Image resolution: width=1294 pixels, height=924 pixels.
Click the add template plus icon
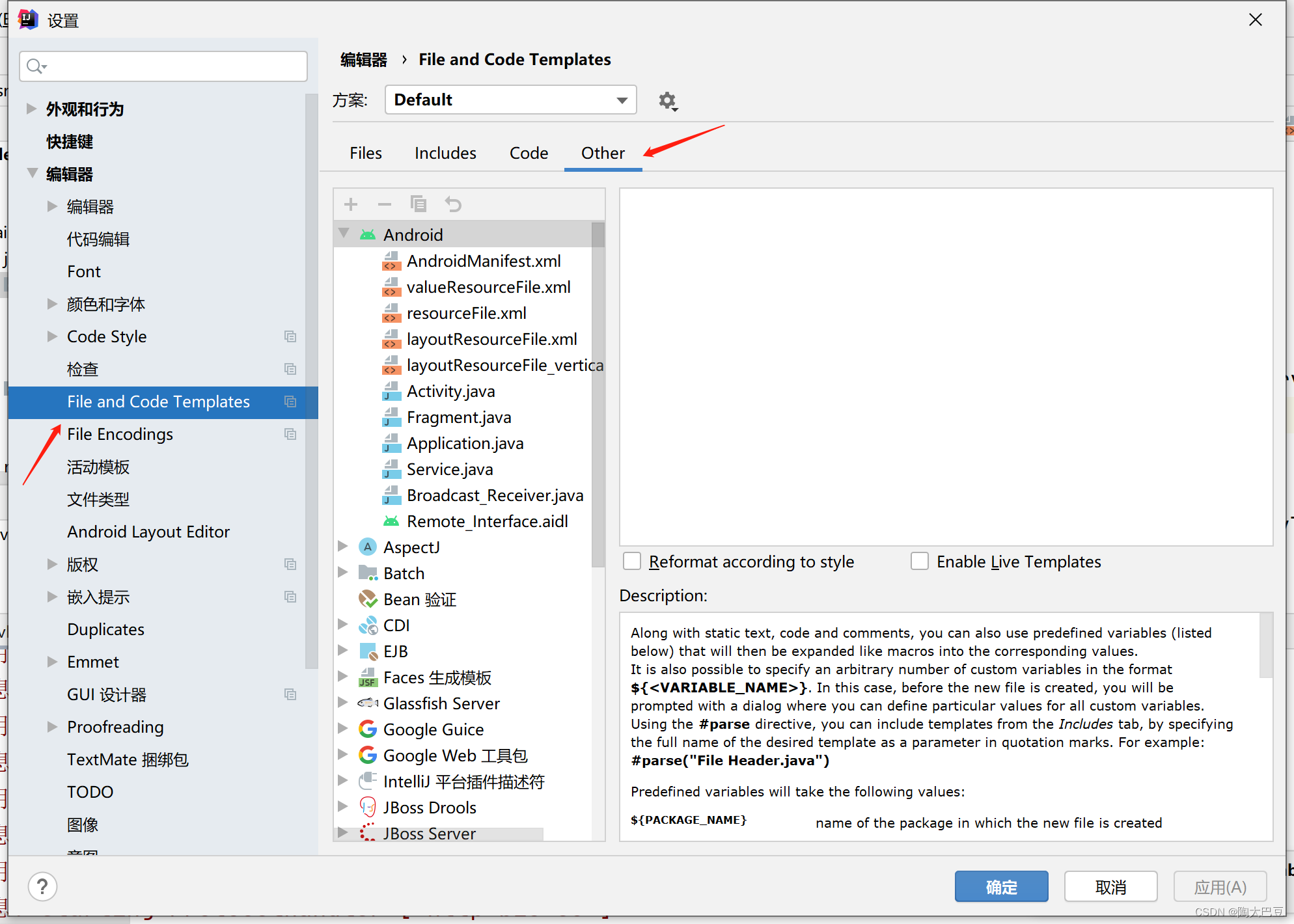pos(351,204)
